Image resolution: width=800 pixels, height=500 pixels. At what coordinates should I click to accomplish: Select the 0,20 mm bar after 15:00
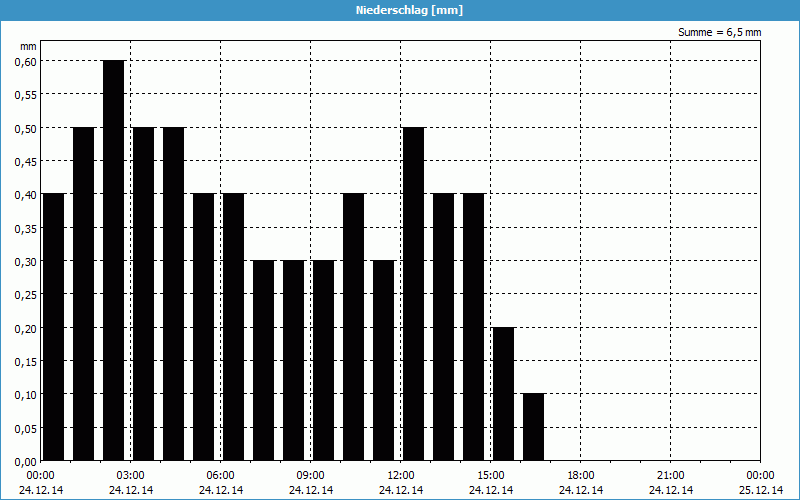point(503,393)
